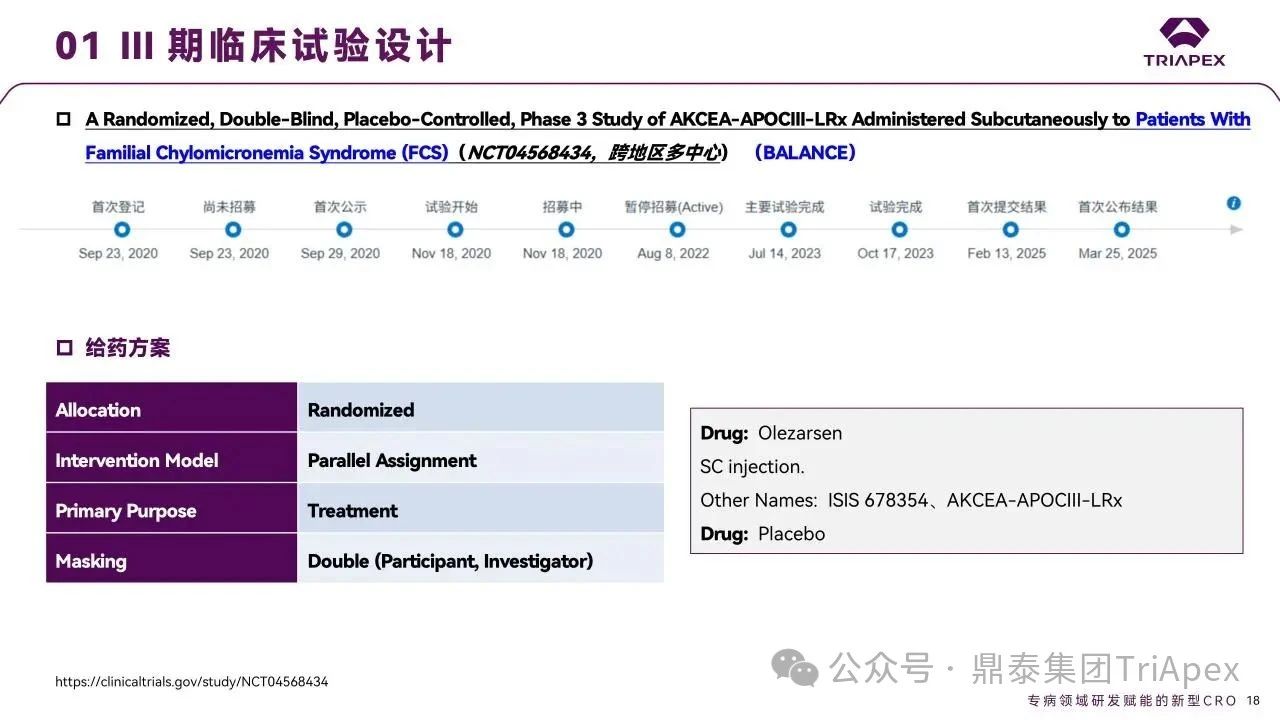
Task: Click the slide title 01 III 期临床试验设计
Action: (x=253, y=46)
